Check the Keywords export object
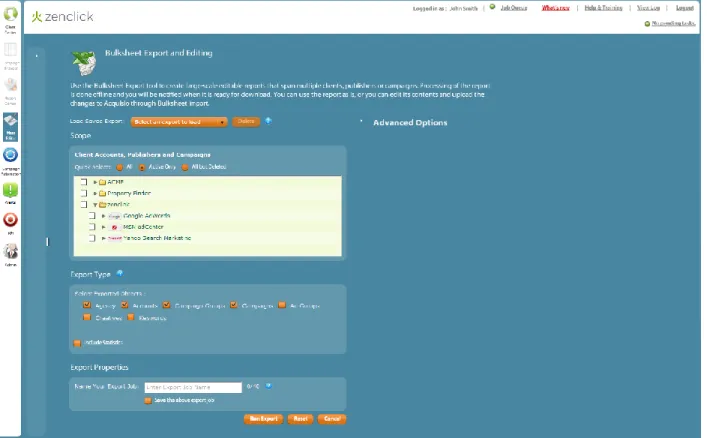The image size is (707, 438). (130, 317)
